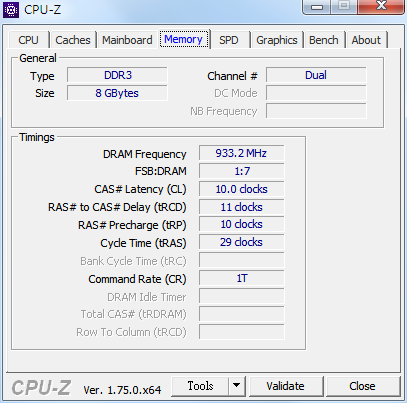Screen dimensions: 407x403
Task: Click the tRCD value 11 clocks
Action: coord(242,207)
